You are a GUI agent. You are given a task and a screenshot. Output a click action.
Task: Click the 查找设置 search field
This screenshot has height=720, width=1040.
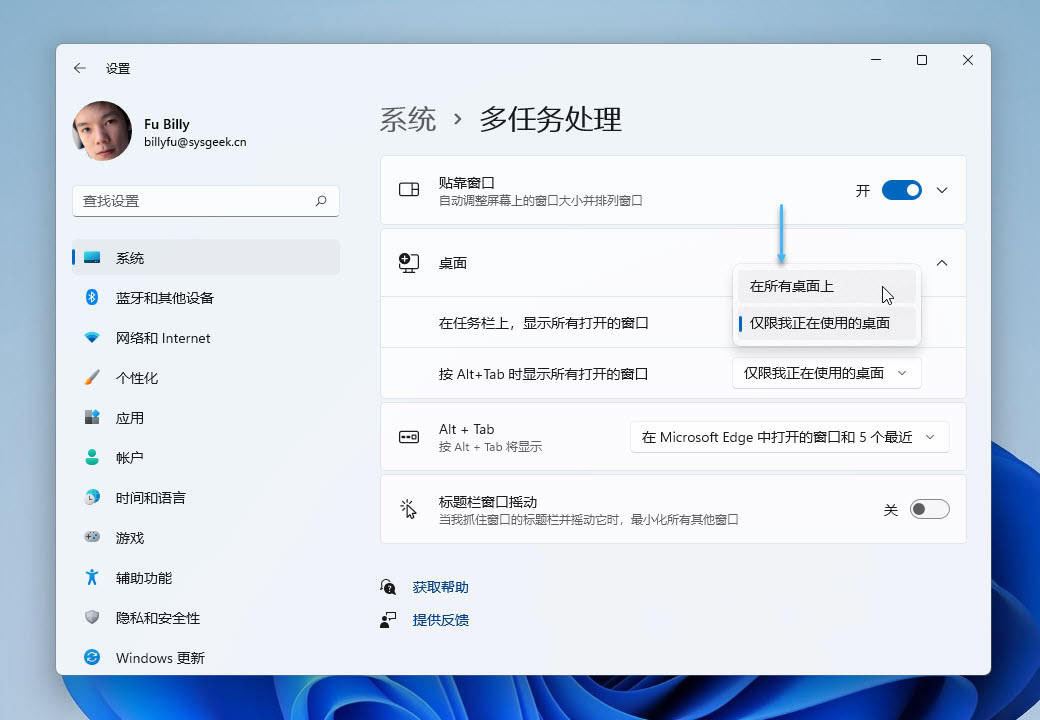coord(195,201)
